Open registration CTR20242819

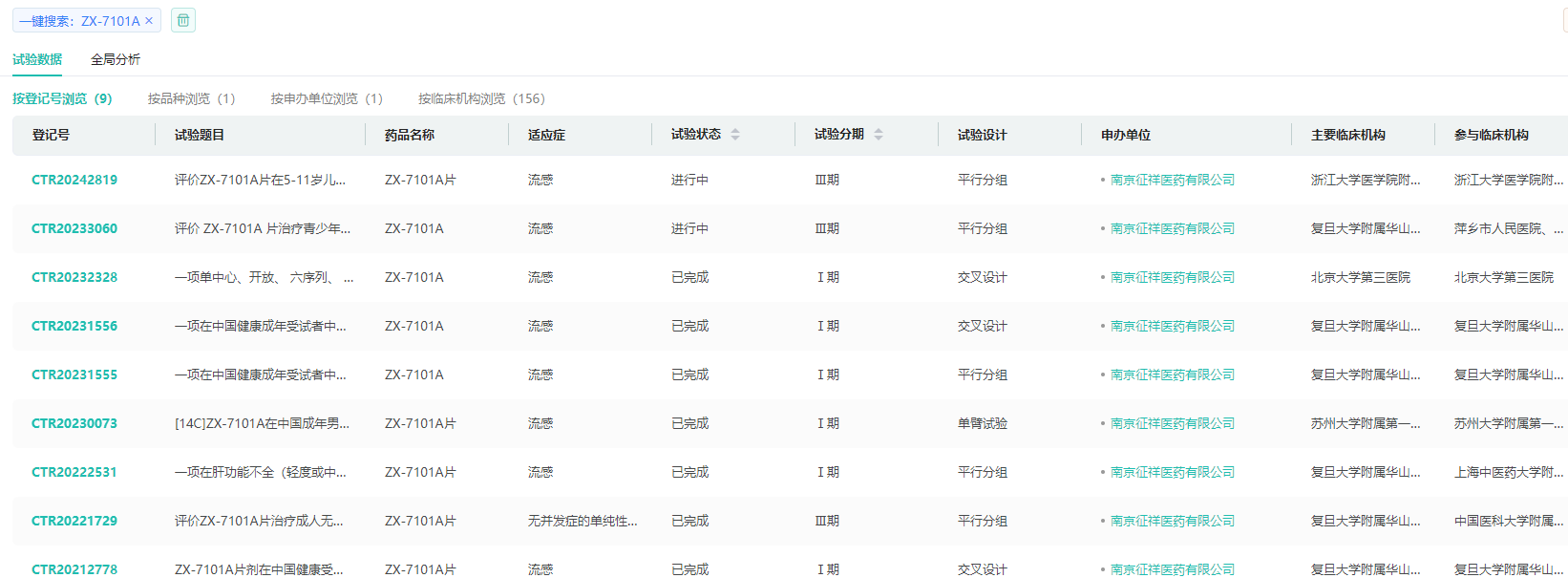pyautogui.click(x=74, y=180)
